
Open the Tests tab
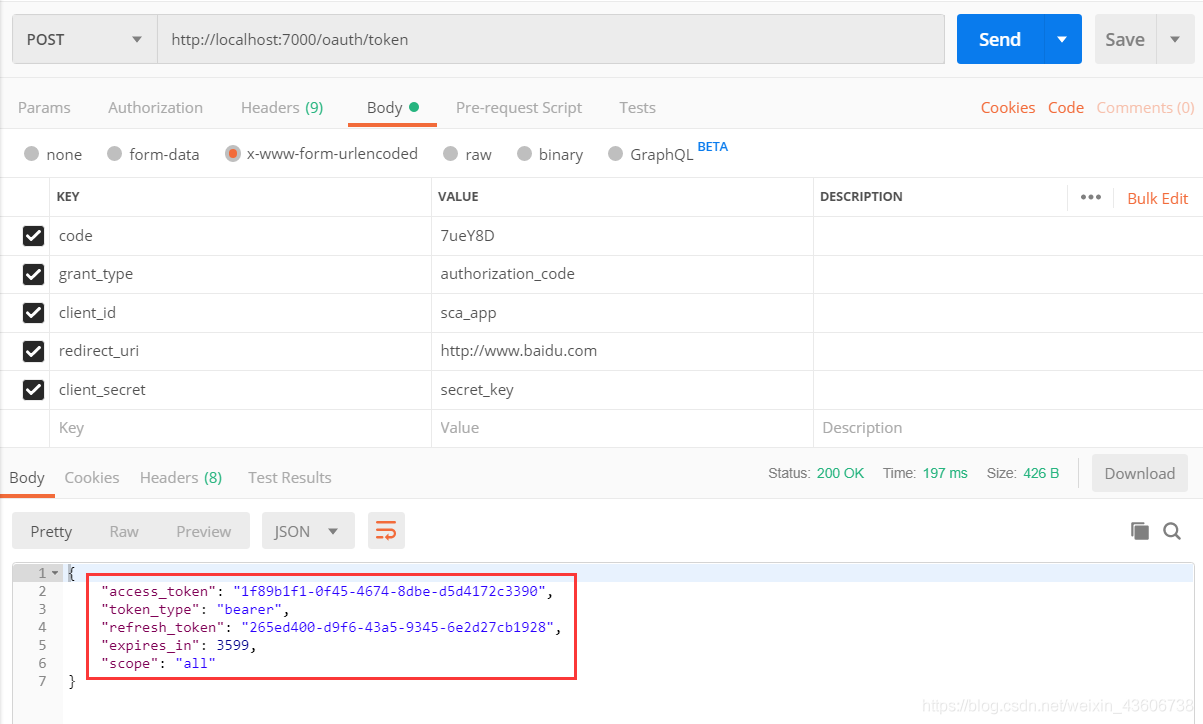[x=637, y=107]
